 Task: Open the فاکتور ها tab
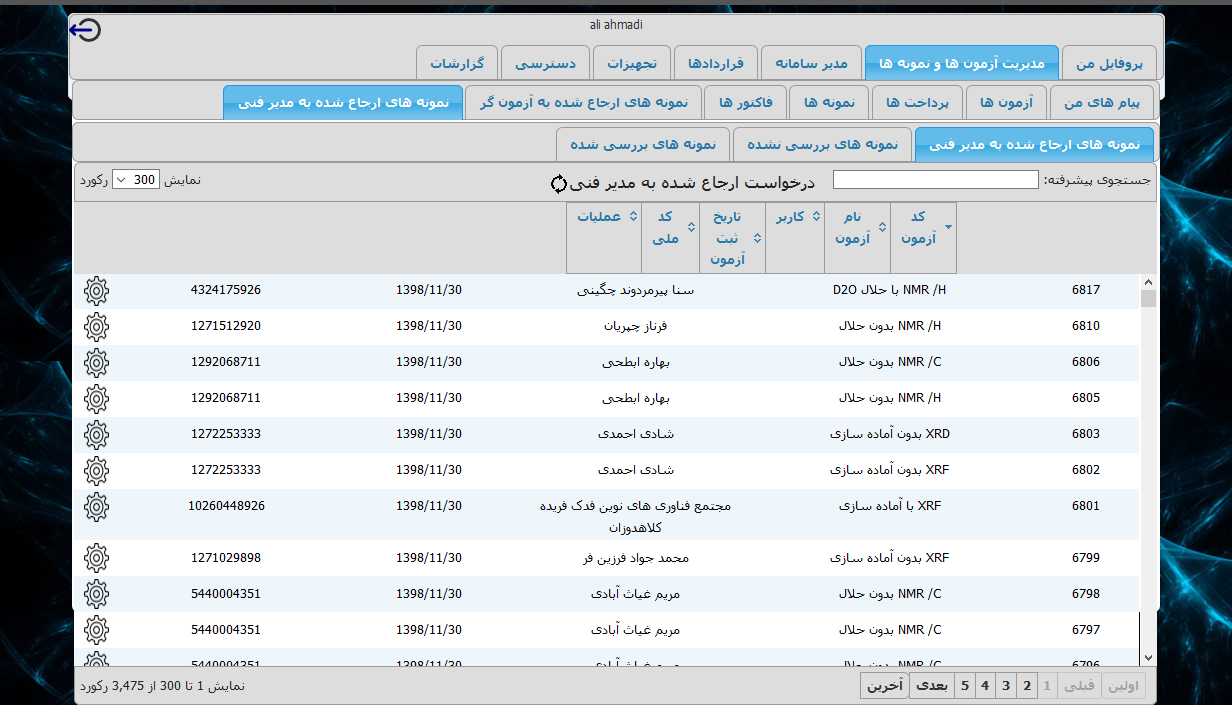point(745,103)
